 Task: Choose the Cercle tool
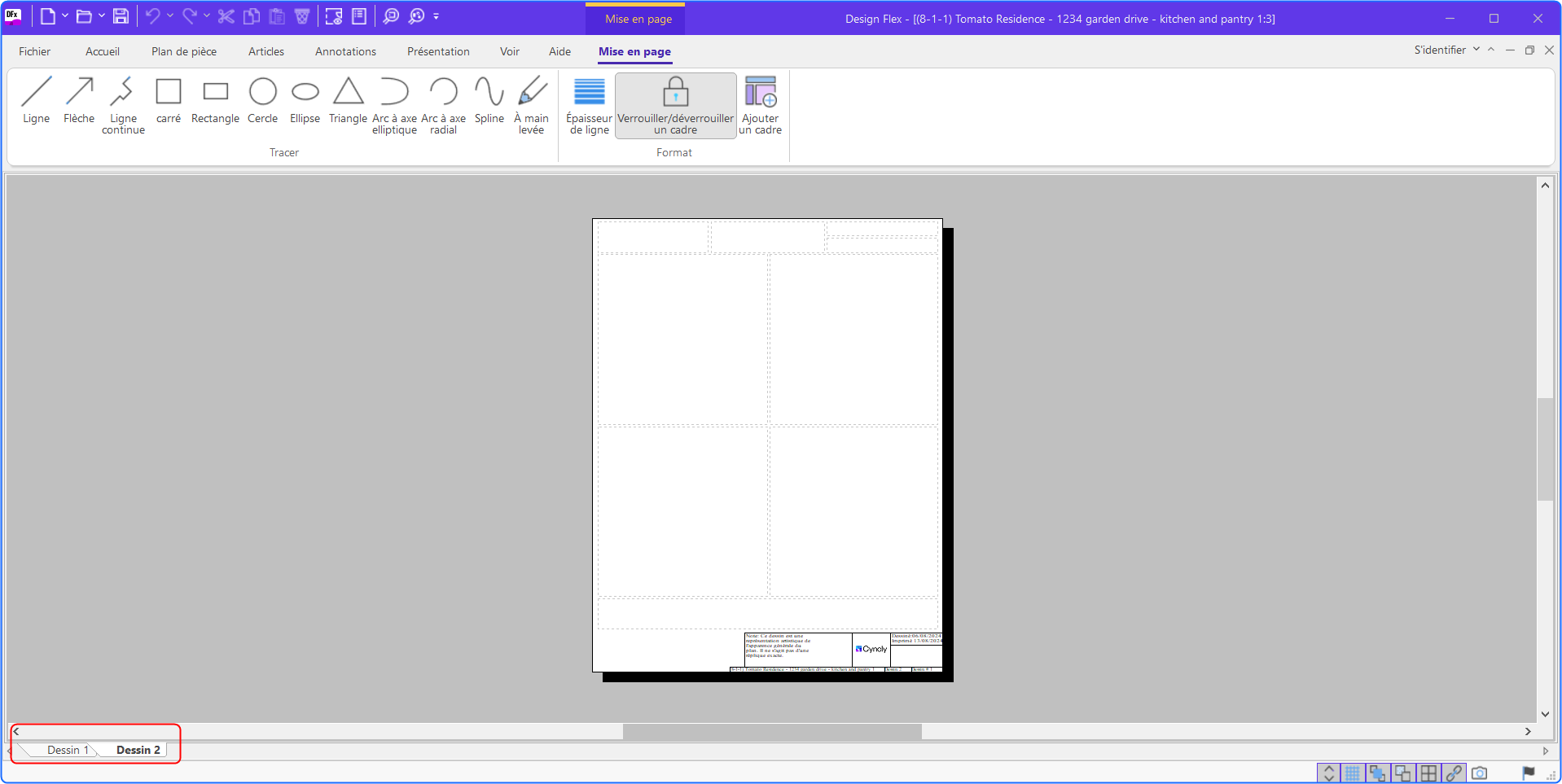pos(262,101)
